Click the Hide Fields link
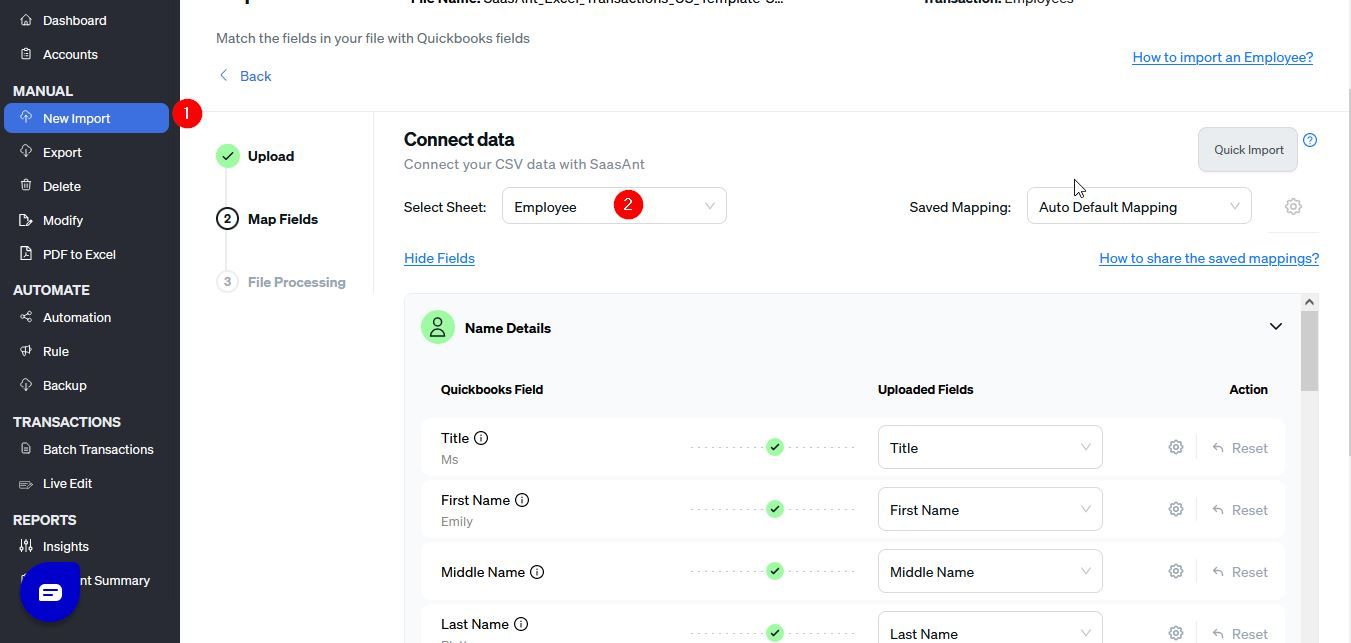Viewport: 1351px width, 643px height. pyautogui.click(x=439, y=258)
